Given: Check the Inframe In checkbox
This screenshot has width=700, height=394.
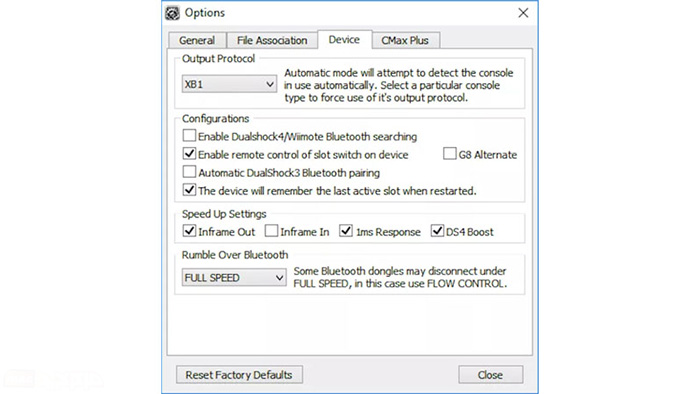Looking at the screenshot, I should point(271,231).
